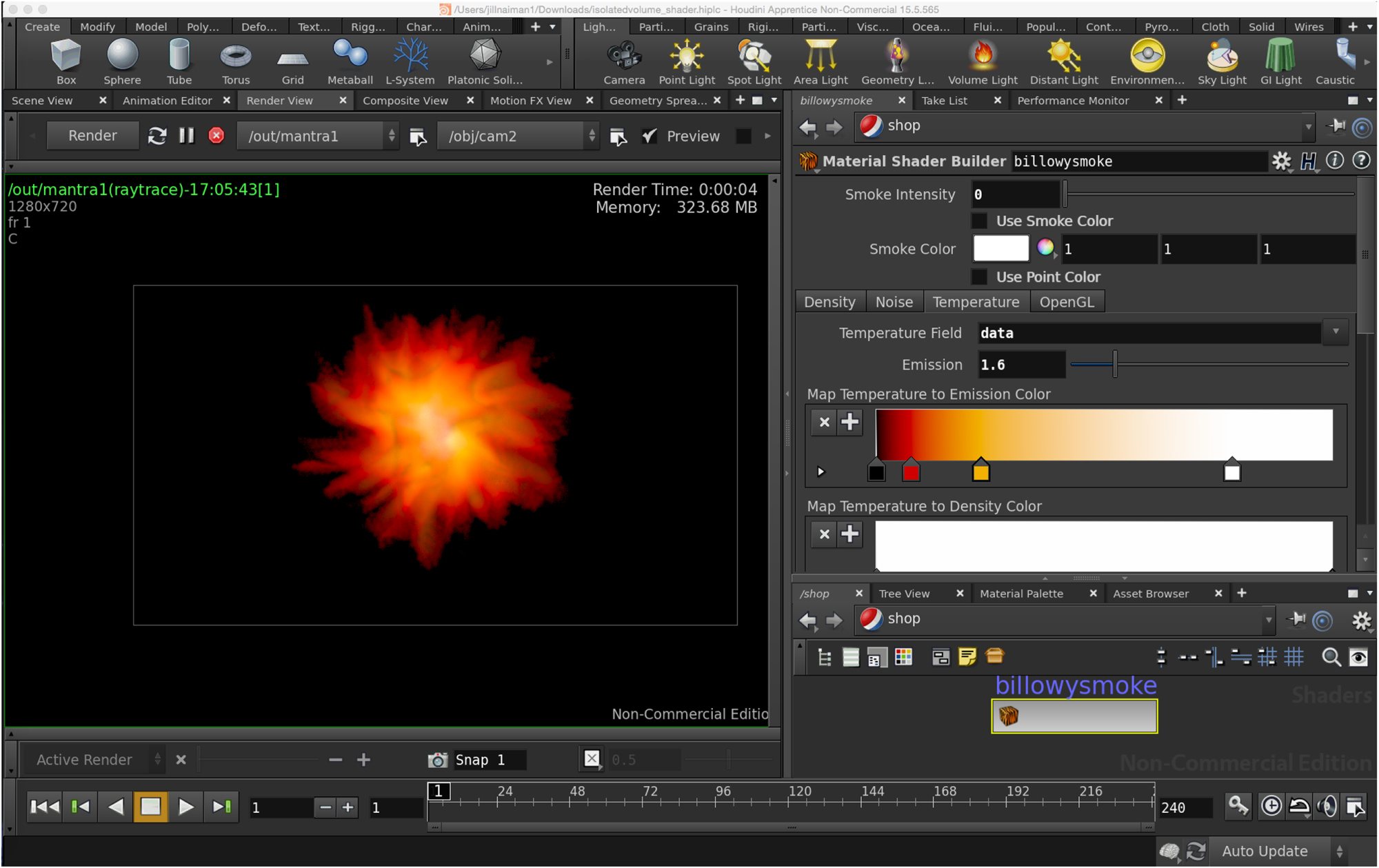
Task: Open the /obj/cam2 camera selector dropdown
Action: click(592, 135)
